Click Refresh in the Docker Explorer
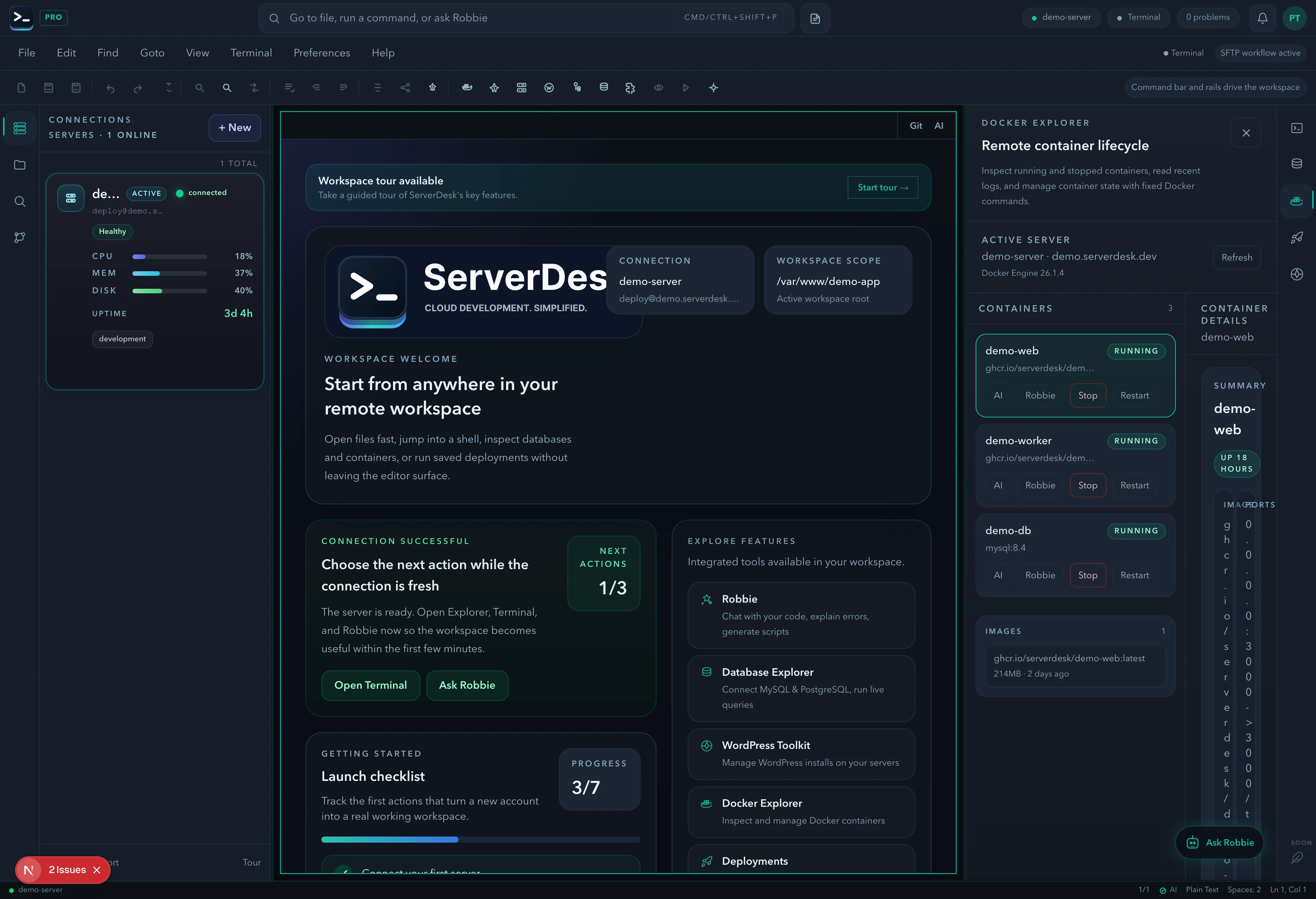The width and height of the screenshot is (1316, 899). [1237, 258]
